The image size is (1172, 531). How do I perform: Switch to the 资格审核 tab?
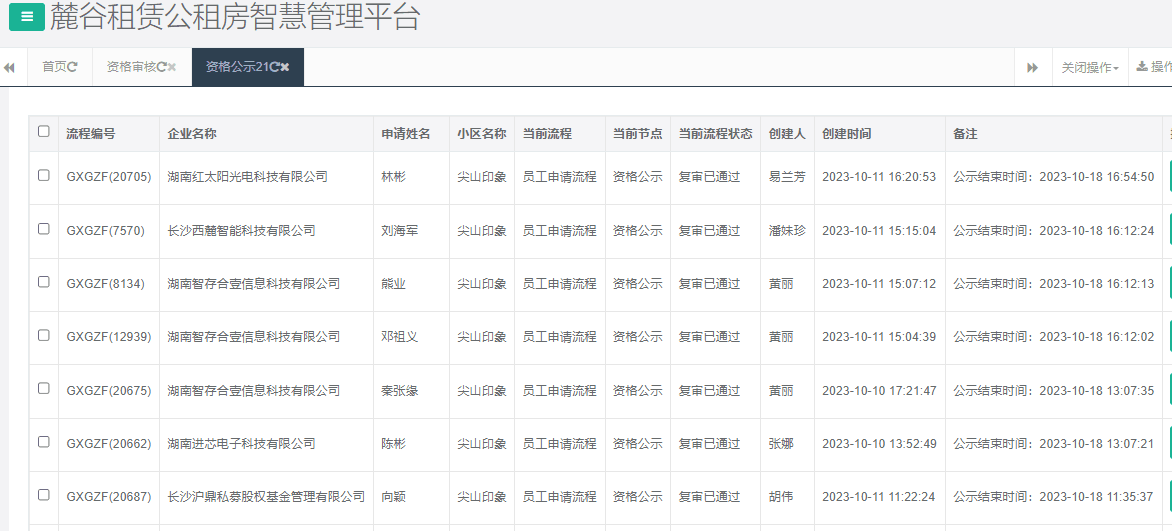coord(141,67)
